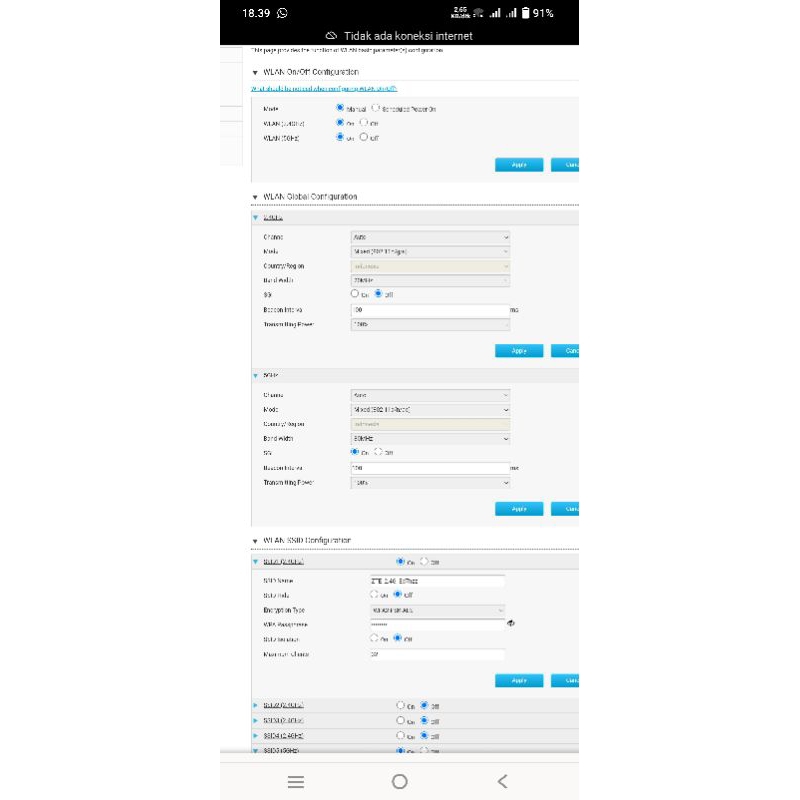Turn SSID2 (2.4GHz) On

point(401,705)
